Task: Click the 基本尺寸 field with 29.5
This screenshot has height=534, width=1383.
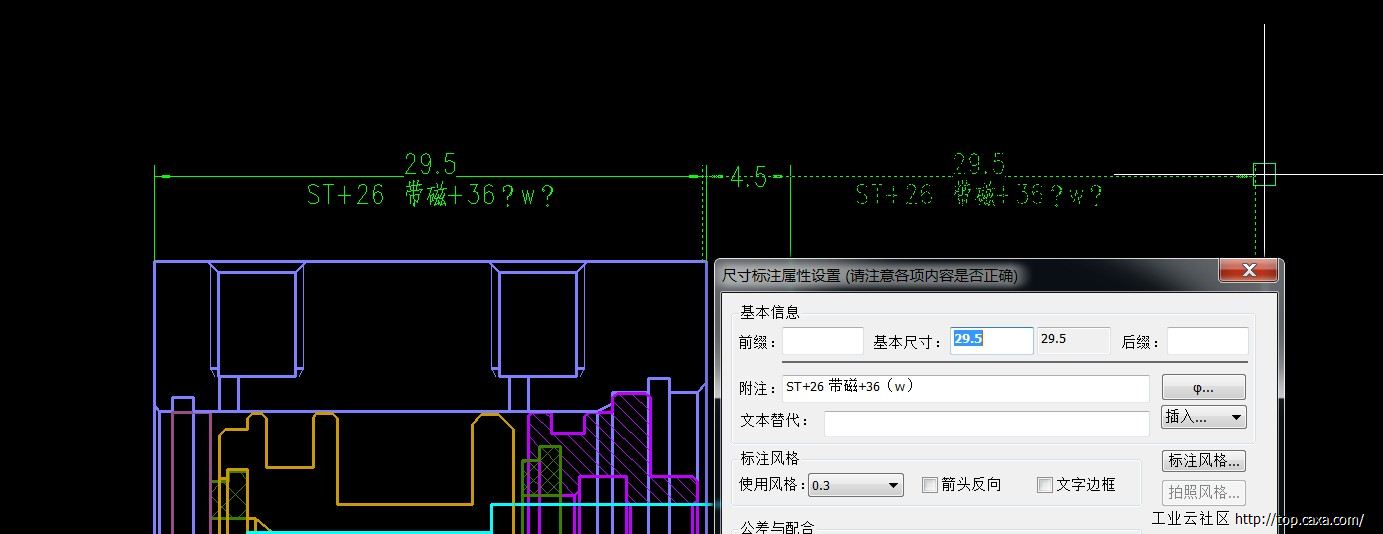Action: (991, 340)
